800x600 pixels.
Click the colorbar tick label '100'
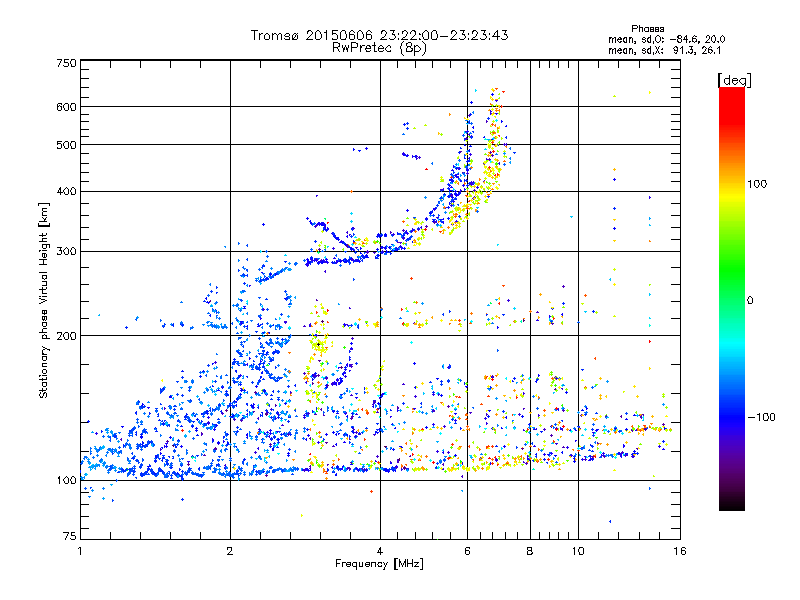757,184
